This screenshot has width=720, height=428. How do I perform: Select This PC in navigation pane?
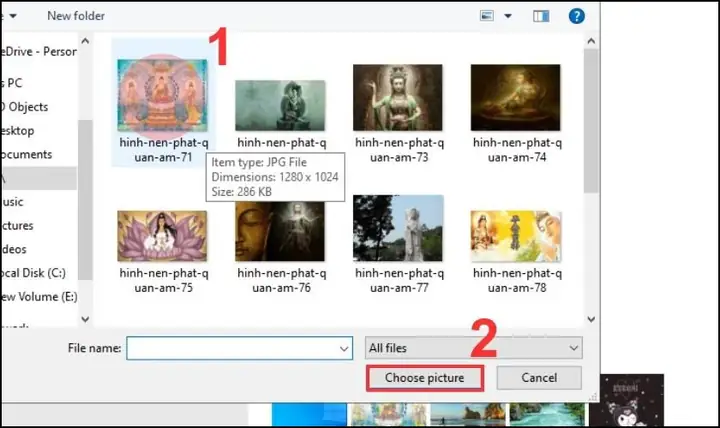pyautogui.click(x=12, y=83)
